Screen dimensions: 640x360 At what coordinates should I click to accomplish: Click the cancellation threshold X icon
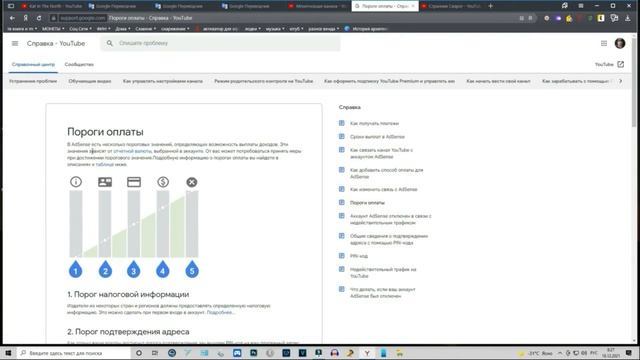coord(192,182)
